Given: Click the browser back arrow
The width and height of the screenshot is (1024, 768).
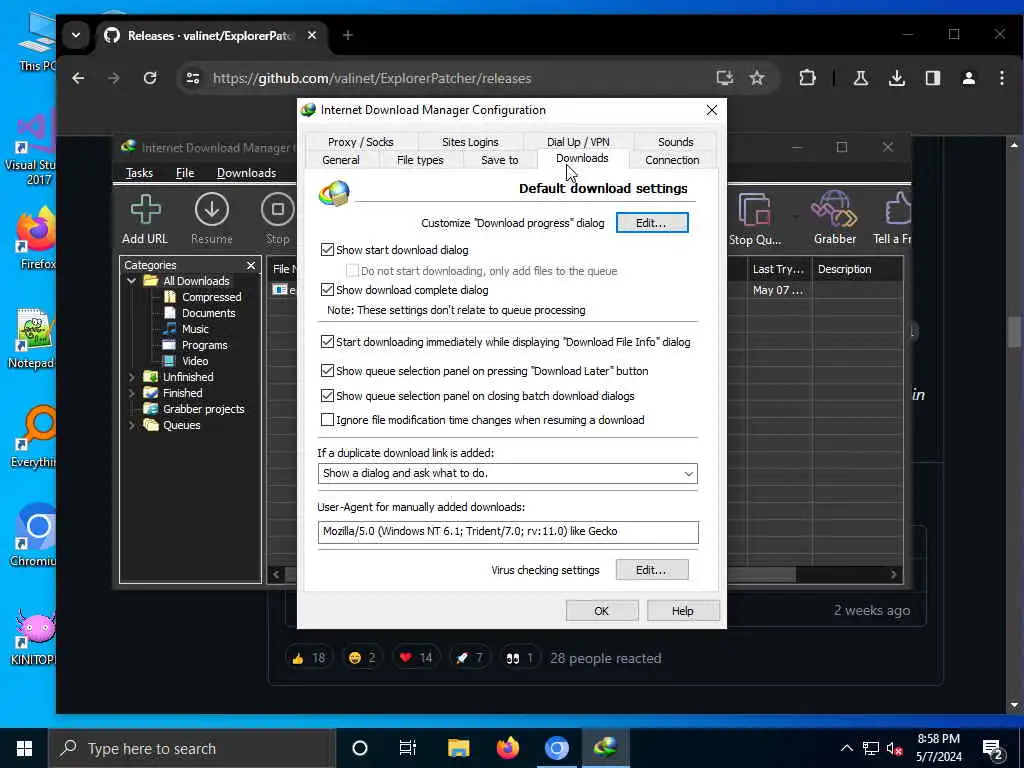Looking at the screenshot, I should 78,78.
